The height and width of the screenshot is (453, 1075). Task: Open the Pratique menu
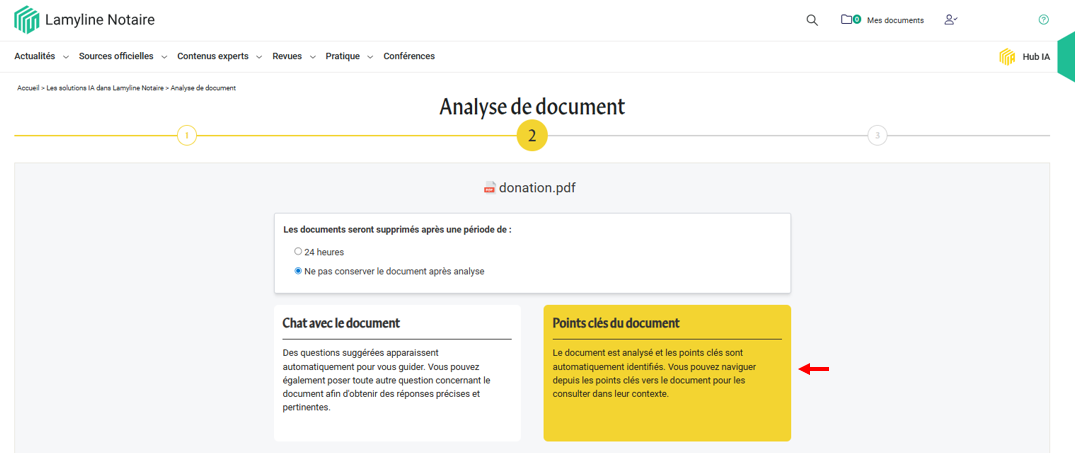tap(342, 56)
